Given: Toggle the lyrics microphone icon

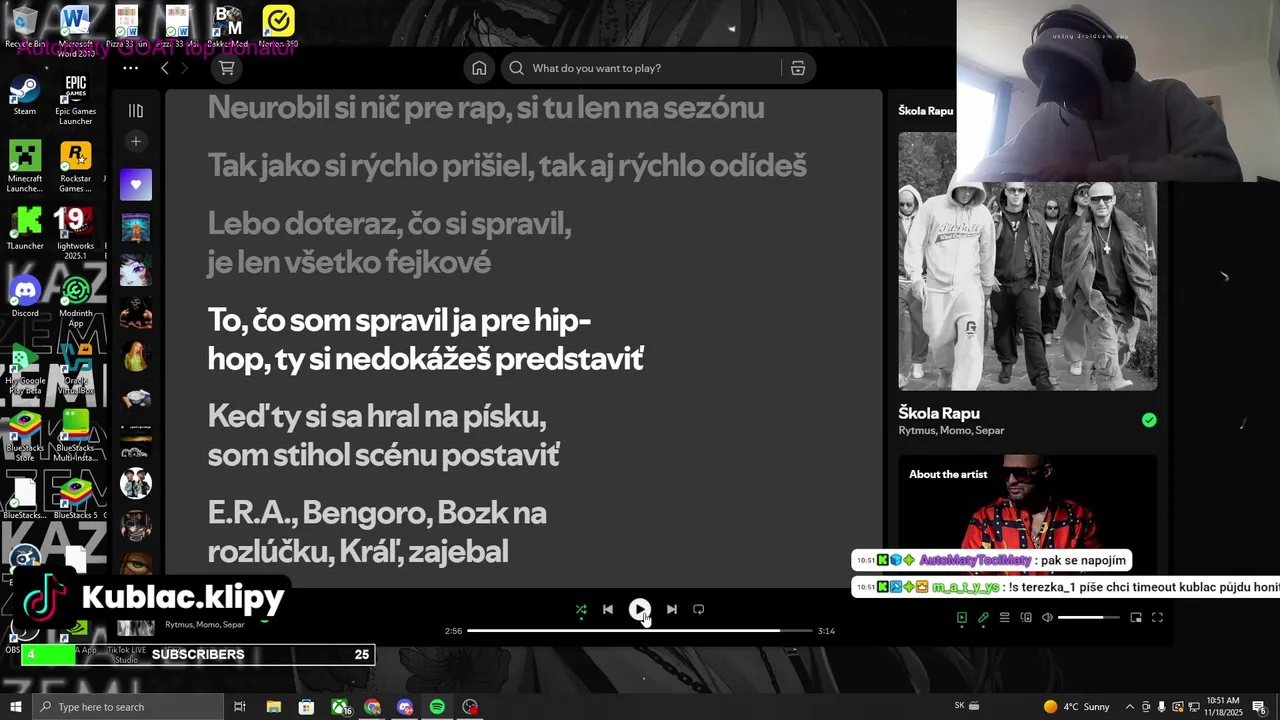Looking at the screenshot, I should [983, 617].
